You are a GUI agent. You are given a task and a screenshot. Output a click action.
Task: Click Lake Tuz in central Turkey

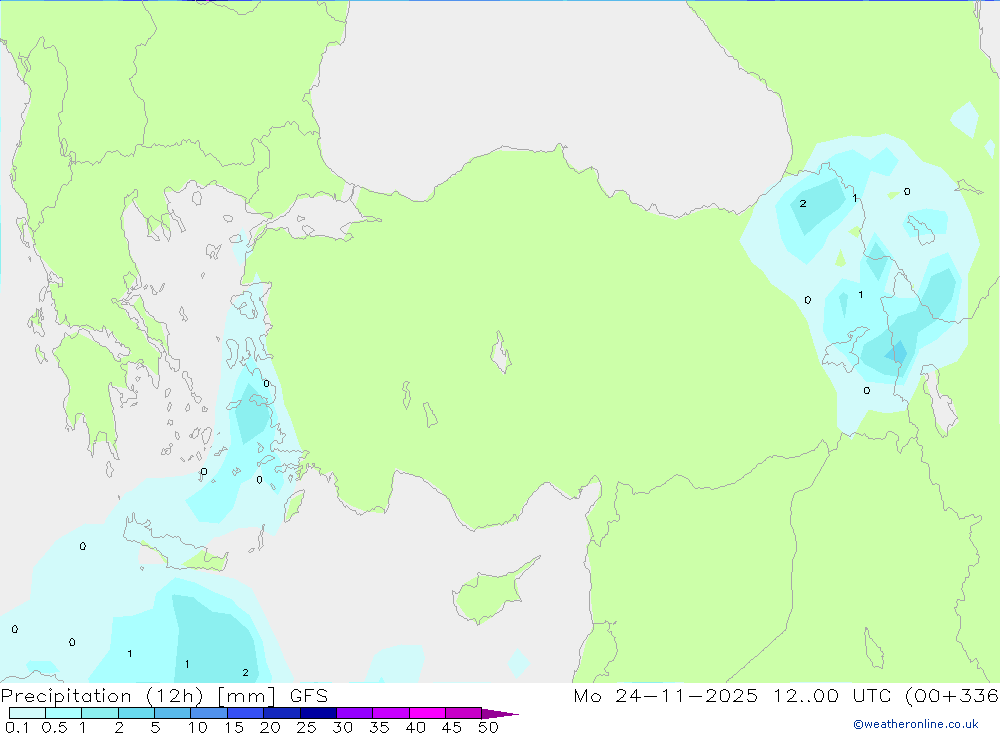501,352
